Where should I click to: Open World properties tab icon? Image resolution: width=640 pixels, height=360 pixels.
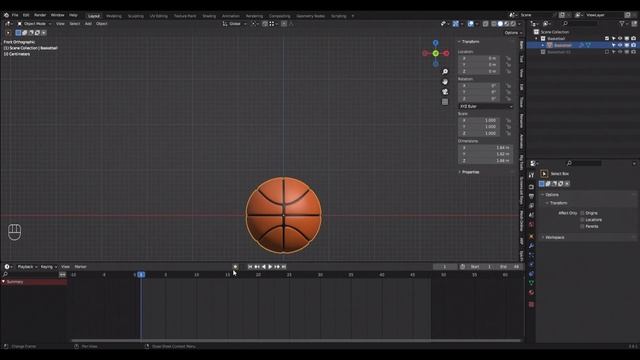(531, 224)
